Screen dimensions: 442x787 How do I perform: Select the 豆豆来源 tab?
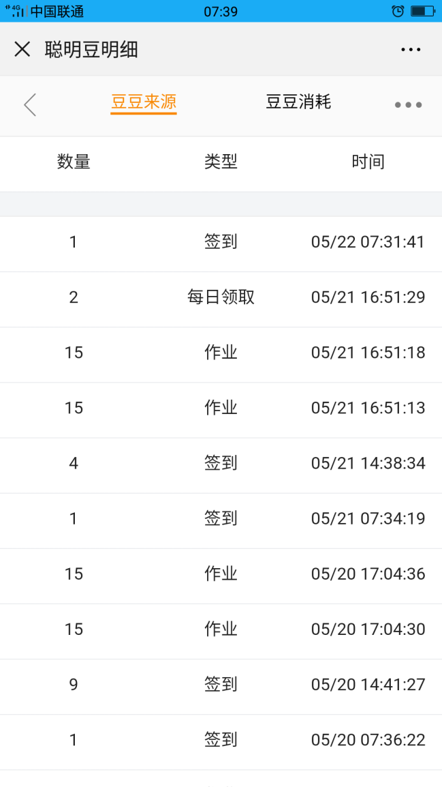pos(143,103)
